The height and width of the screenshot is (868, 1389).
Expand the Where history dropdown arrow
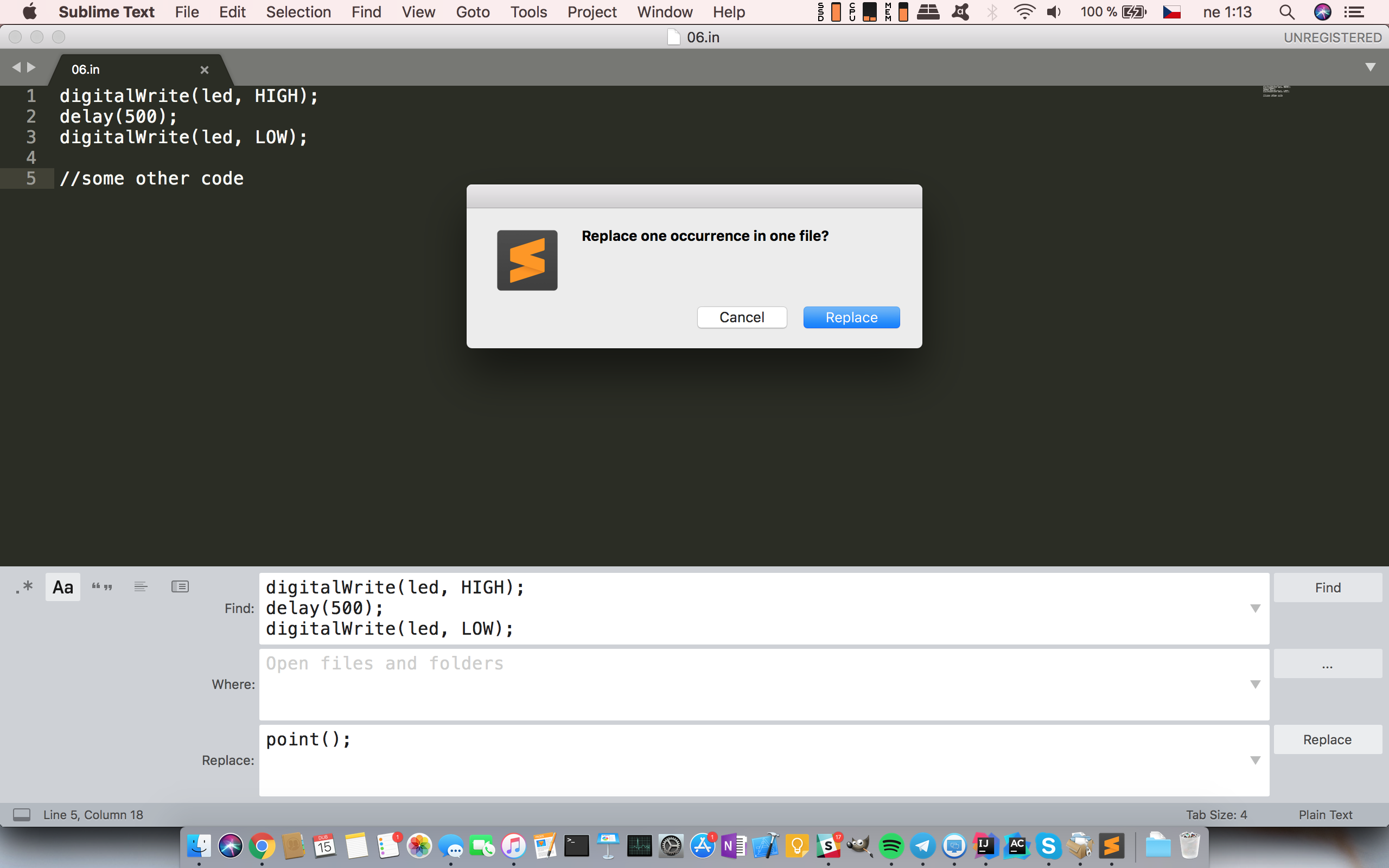(1256, 684)
